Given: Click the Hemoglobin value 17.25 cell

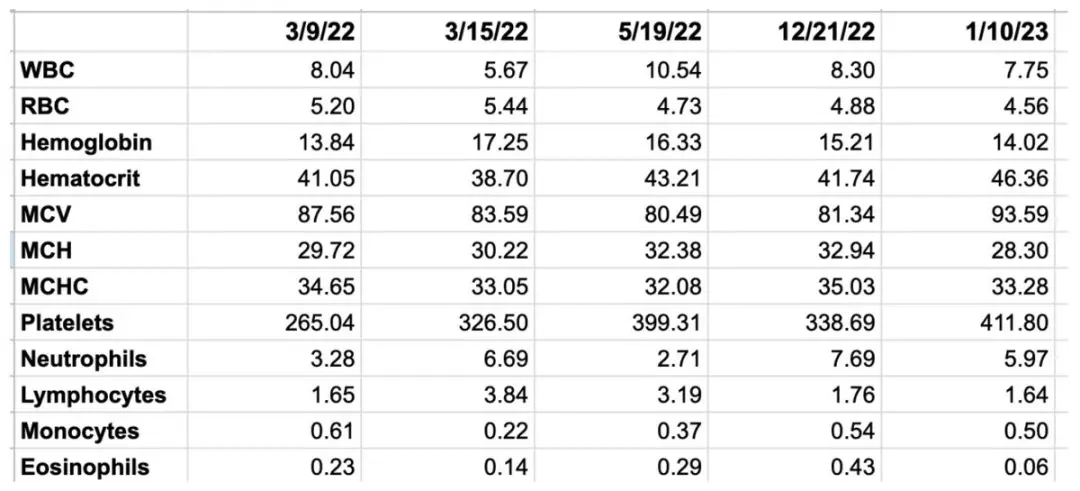Looking at the screenshot, I should [x=448, y=142].
